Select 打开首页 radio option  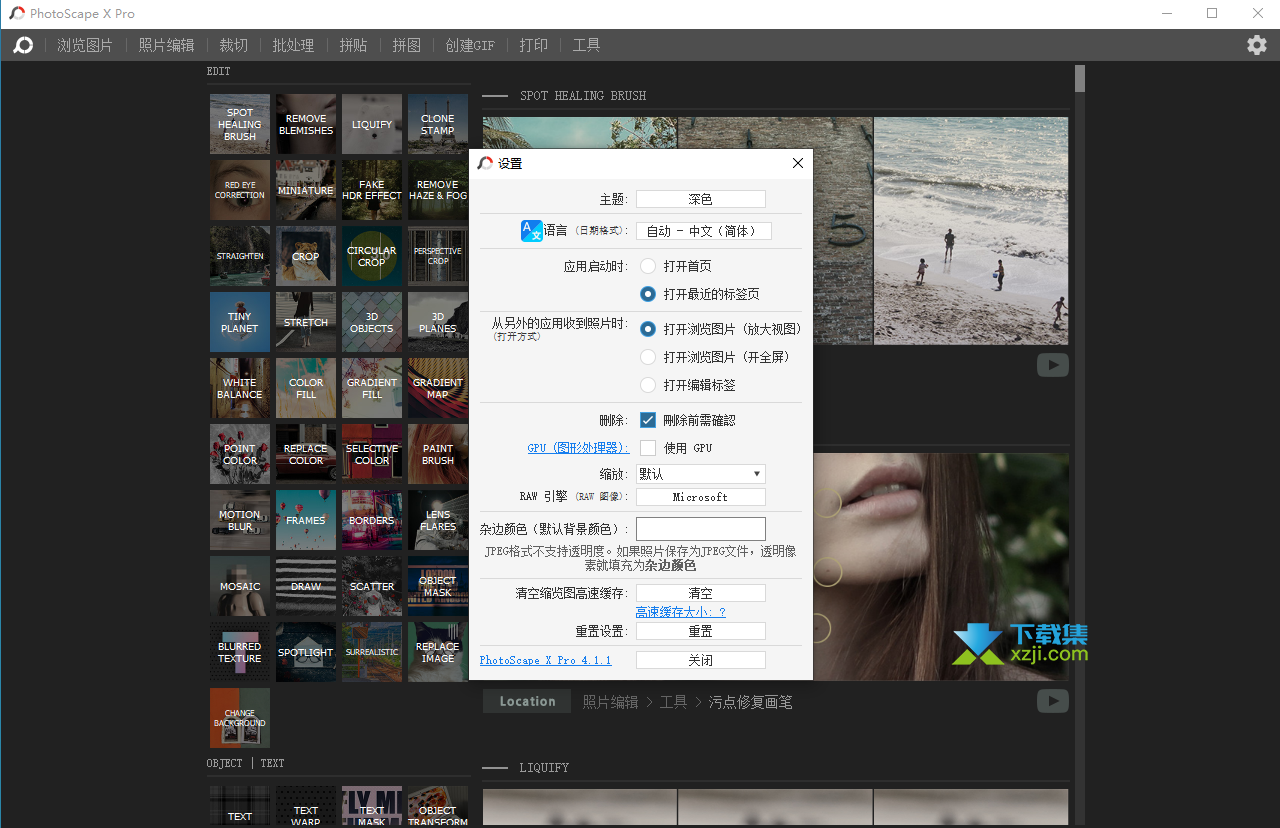[648, 266]
